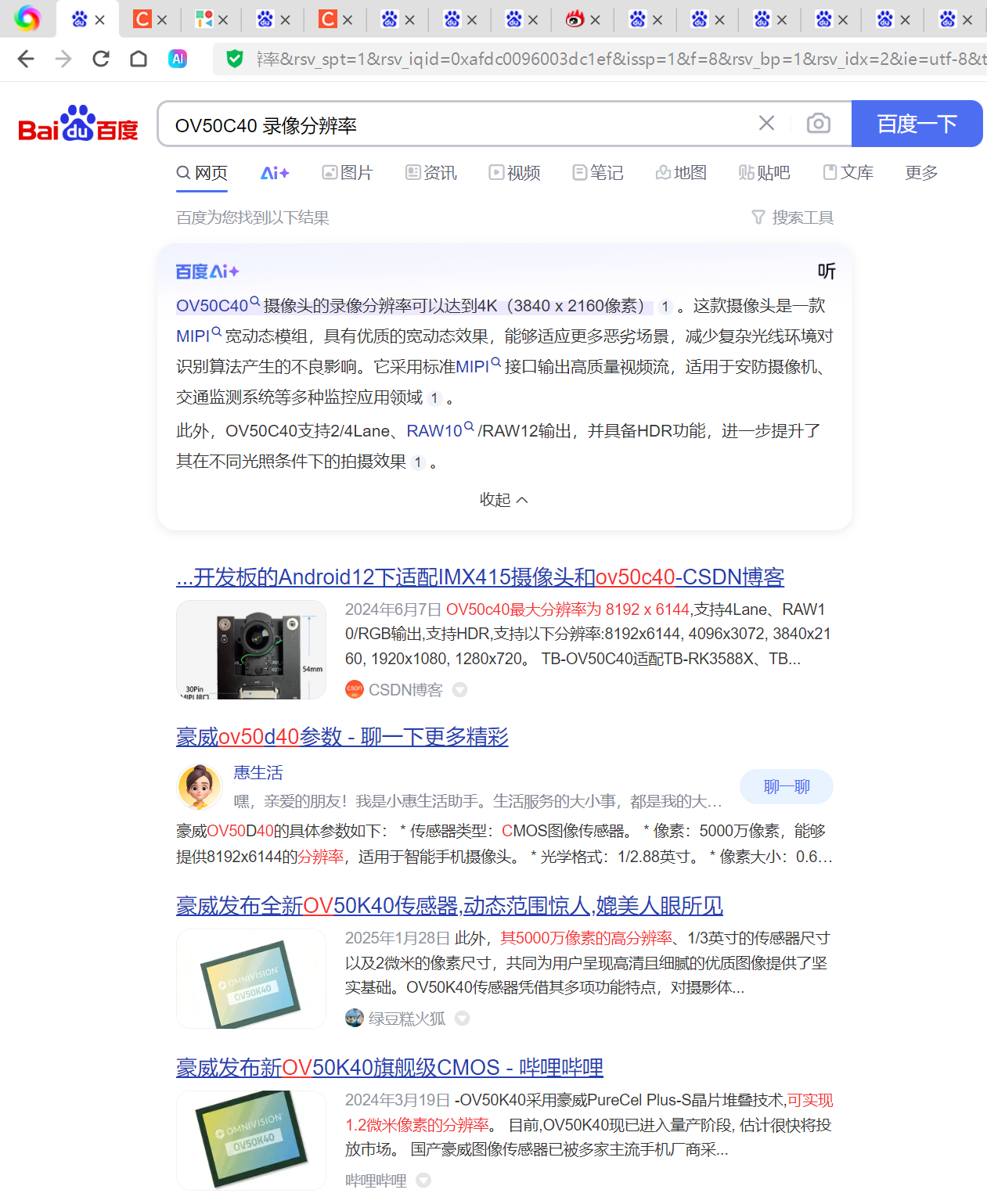
Task: Click the 哔哩哔哩 source label
Action: [x=376, y=1181]
